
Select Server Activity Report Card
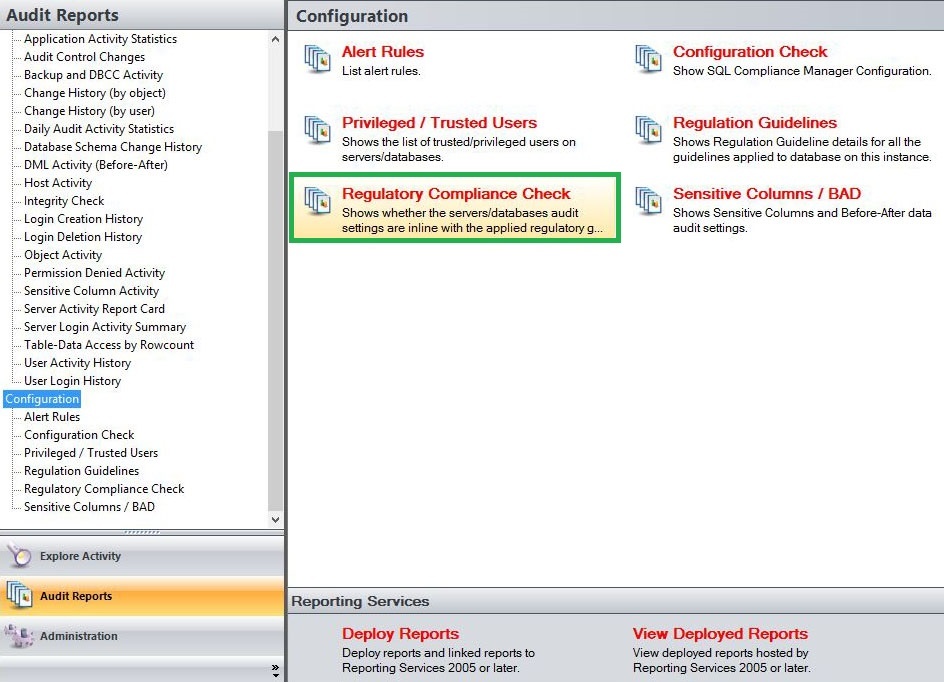tap(94, 309)
